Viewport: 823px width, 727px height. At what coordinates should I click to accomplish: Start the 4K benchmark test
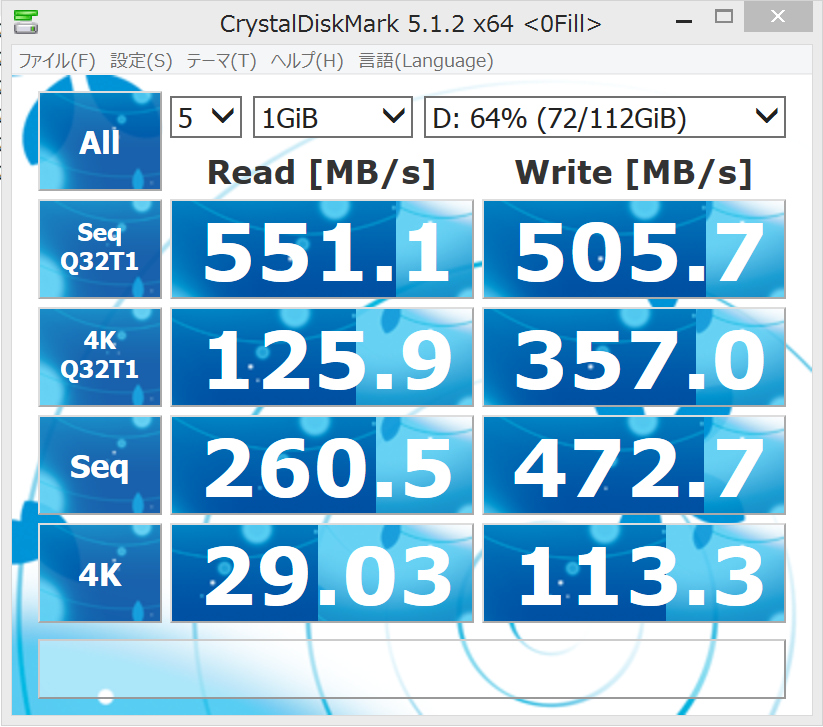point(100,573)
